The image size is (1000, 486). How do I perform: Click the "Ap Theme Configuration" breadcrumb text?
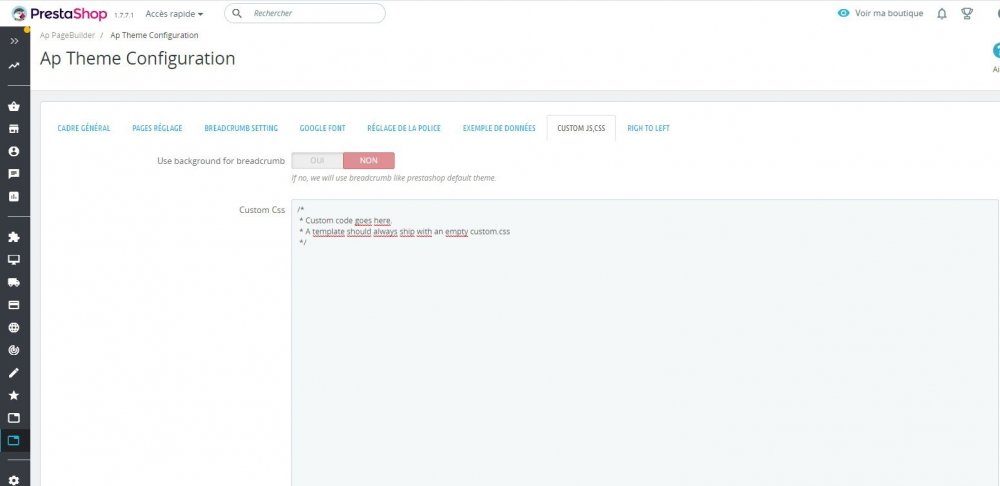coord(154,35)
